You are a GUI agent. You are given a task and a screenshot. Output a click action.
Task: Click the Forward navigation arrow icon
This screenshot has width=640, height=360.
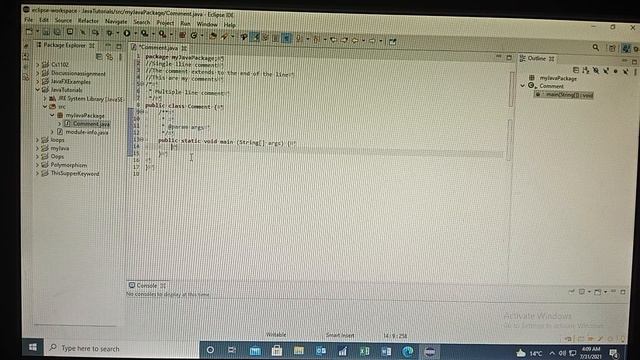click(x=372, y=41)
